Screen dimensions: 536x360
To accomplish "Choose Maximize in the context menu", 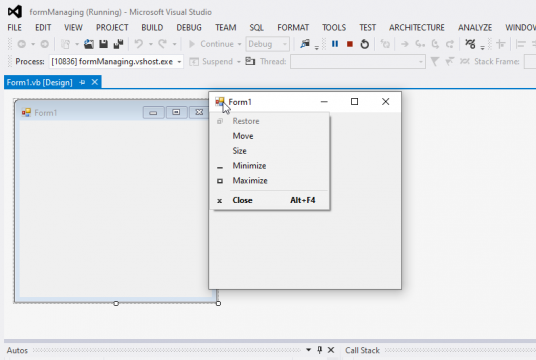I will pyautogui.click(x=250, y=181).
